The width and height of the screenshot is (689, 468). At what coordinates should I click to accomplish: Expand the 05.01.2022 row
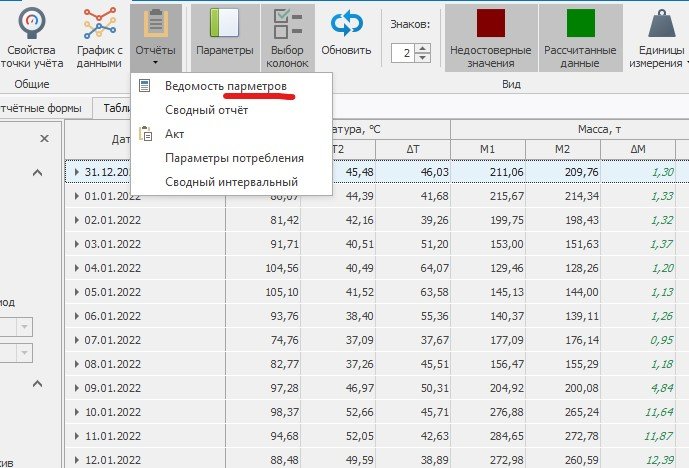point(77,294)
